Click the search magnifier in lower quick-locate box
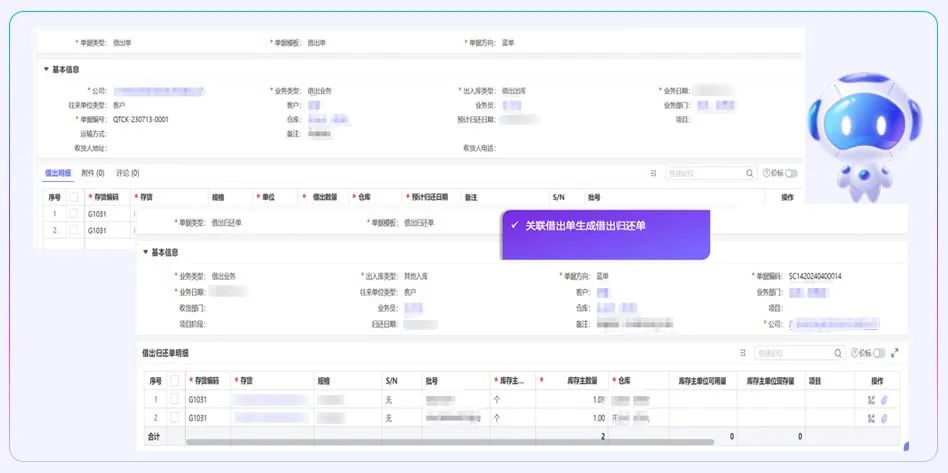Image resolution: width=948 pixels, height=473 pixels. [x=838, y=353]
